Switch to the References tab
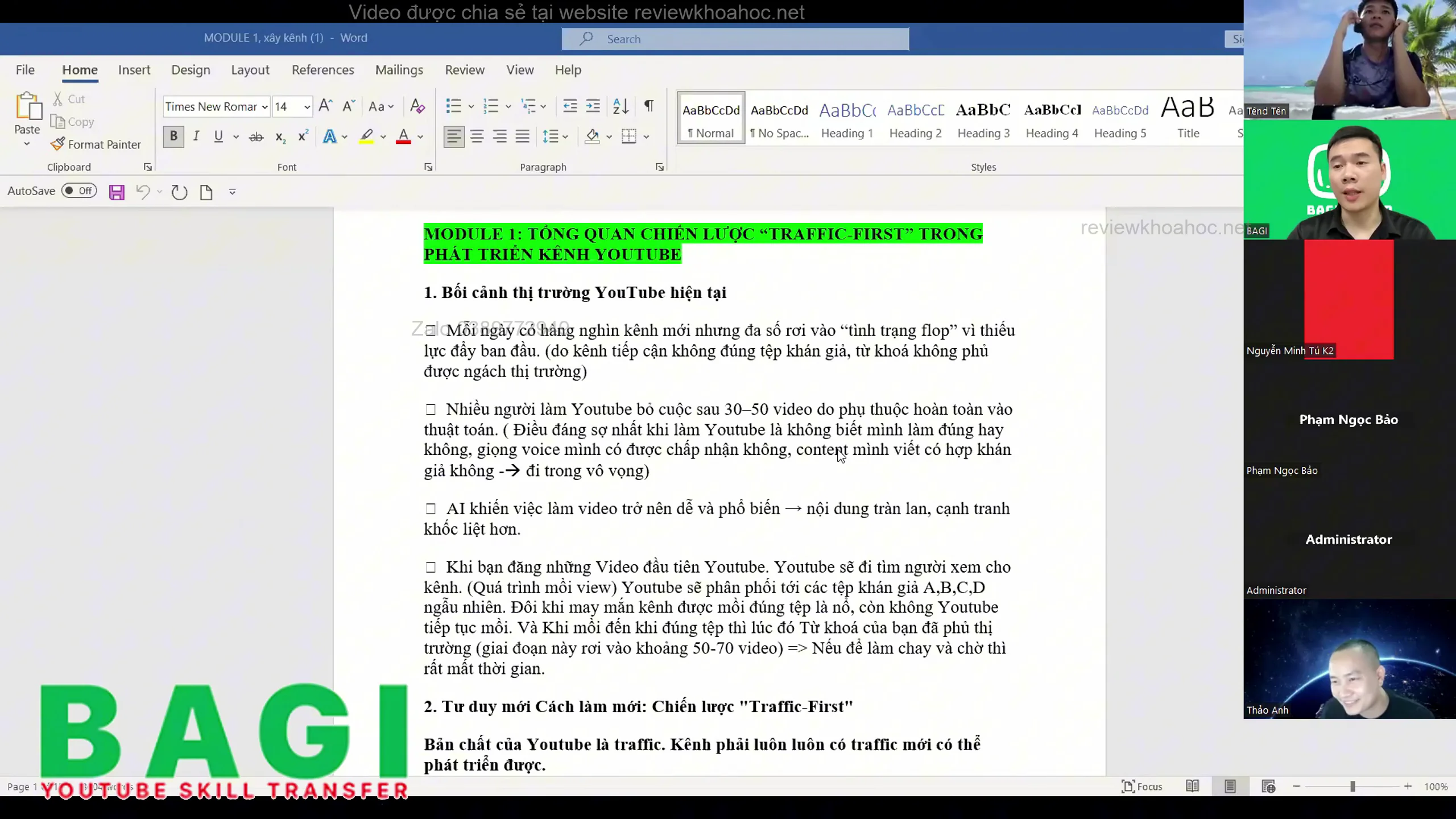Screen dimensions: 1456x819 point(323,70)
